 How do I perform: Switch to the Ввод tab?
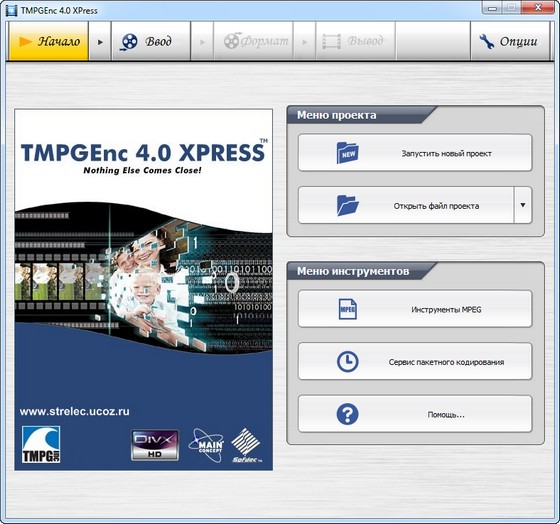pos(151,41)
